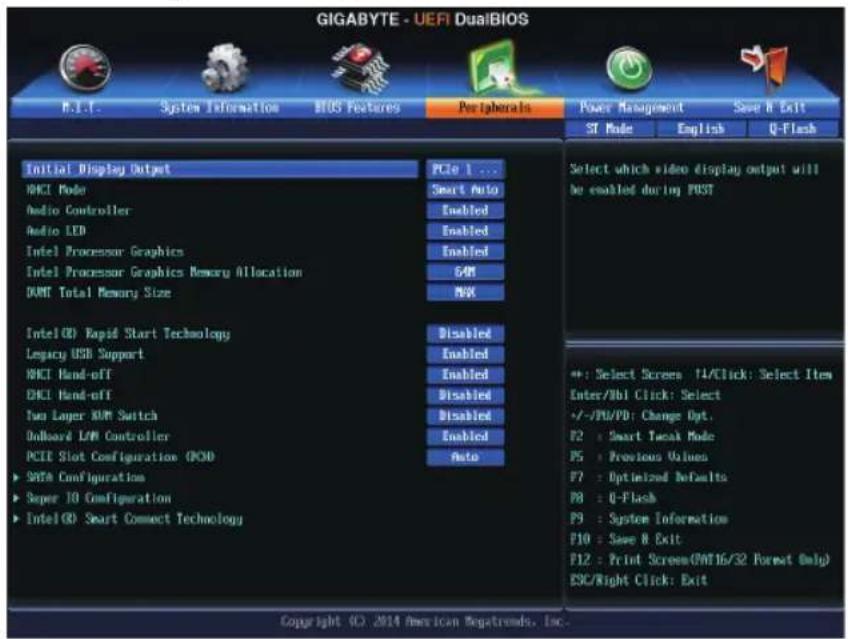Click the F7 Optimized Defaults hint

(x=648, y=477)
